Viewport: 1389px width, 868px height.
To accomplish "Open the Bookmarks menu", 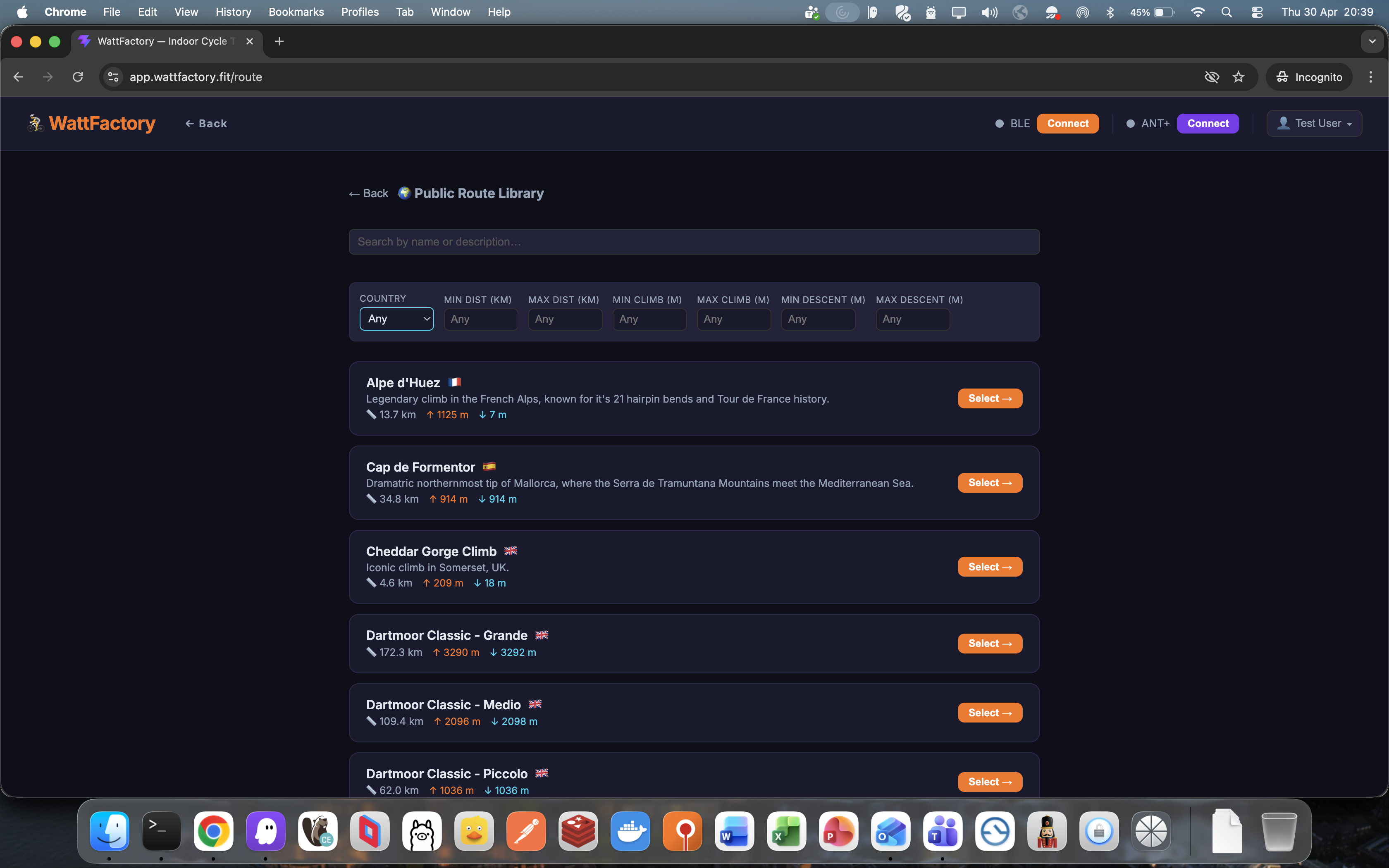I will tap(296, 12).
